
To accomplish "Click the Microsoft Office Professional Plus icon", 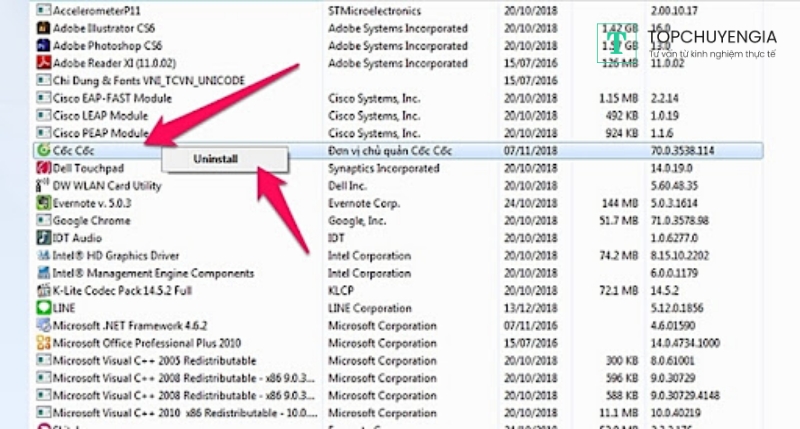I will (x=43, y=342).
